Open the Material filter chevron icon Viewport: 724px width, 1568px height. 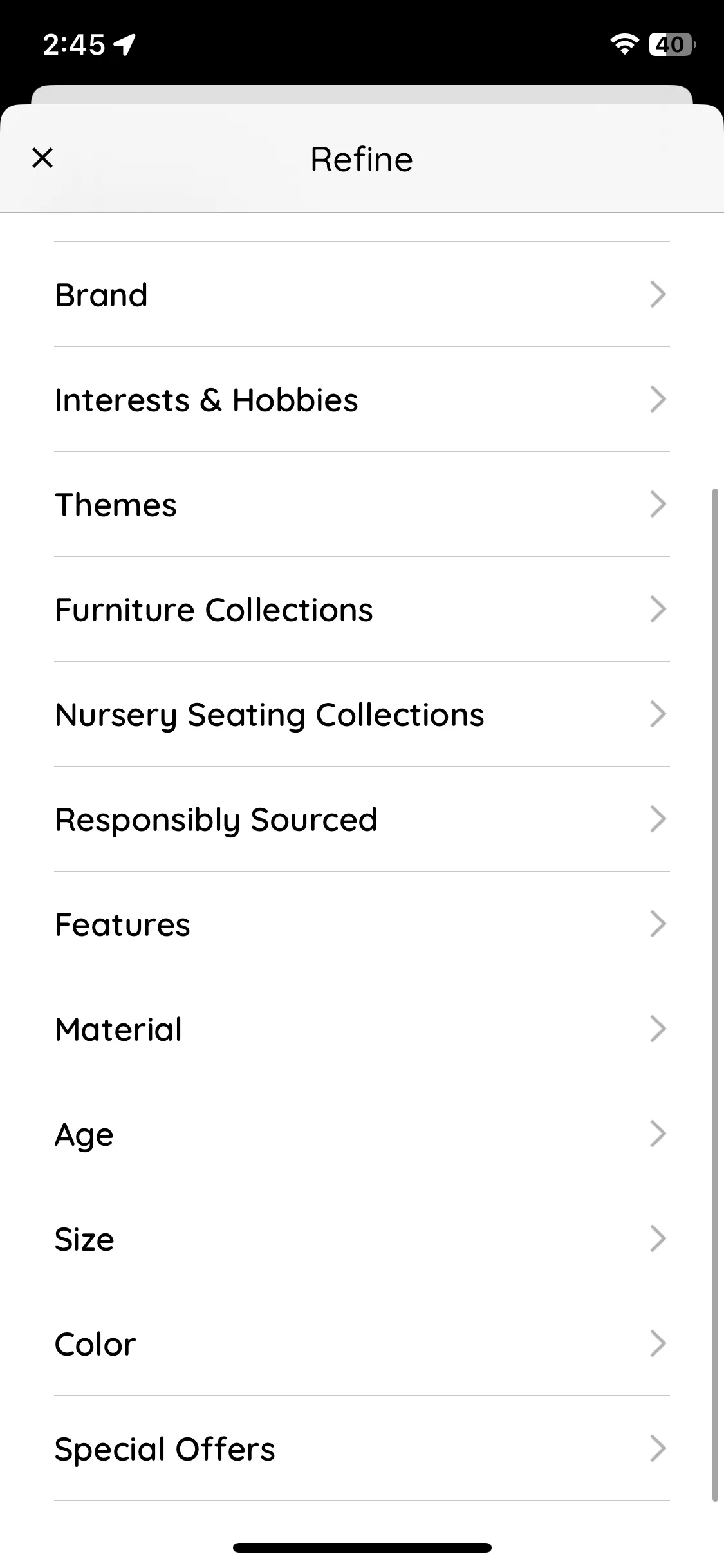click(x=658, y=1029)
